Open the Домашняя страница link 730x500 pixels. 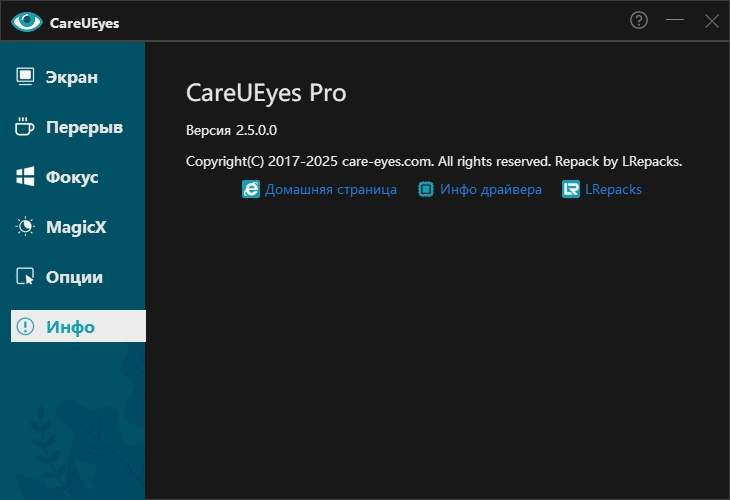point(331,189)
